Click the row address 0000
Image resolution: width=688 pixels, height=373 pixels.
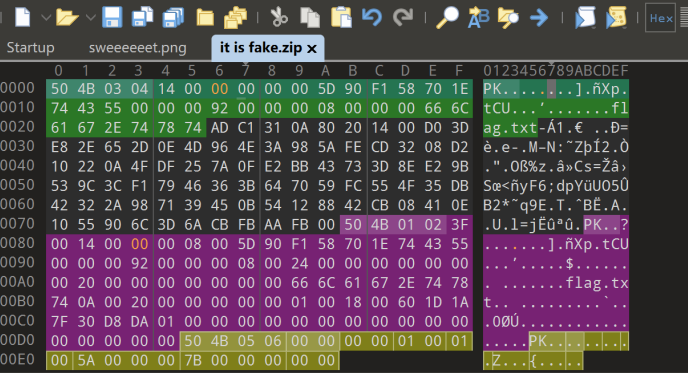pyautogui.click(x=18, y=88)
